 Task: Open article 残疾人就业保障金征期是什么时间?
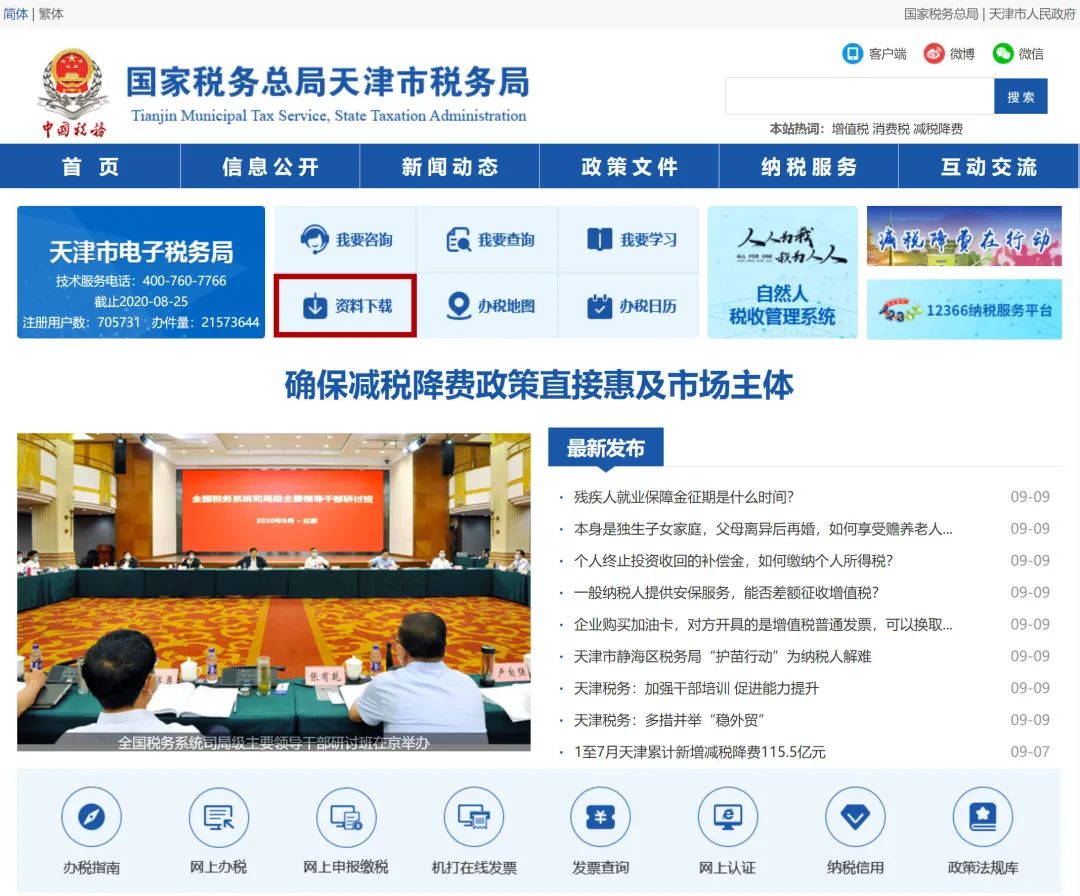(684, 497)
